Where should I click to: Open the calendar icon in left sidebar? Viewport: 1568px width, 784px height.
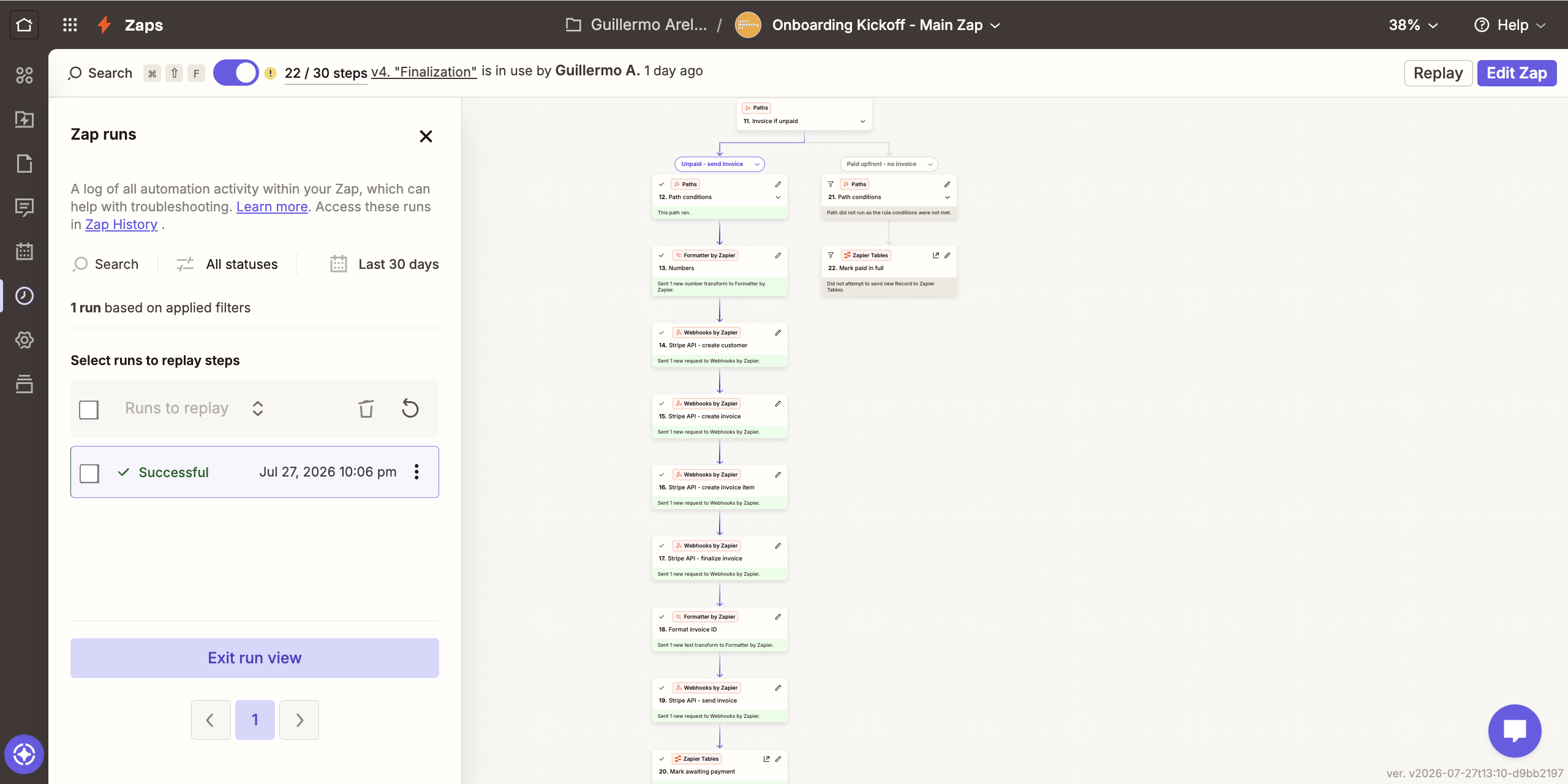(x=24, y=252)
